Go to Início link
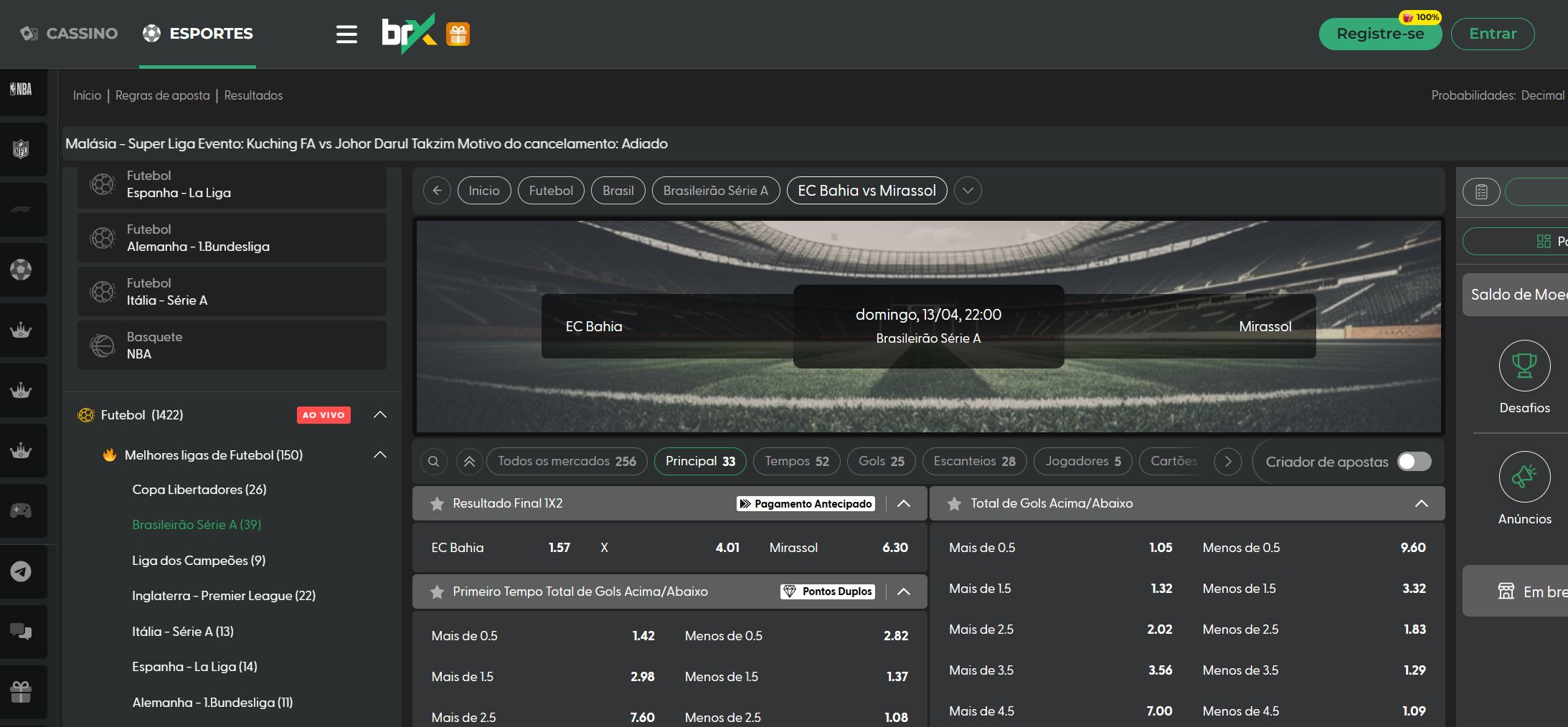 [x=87, y=95]
